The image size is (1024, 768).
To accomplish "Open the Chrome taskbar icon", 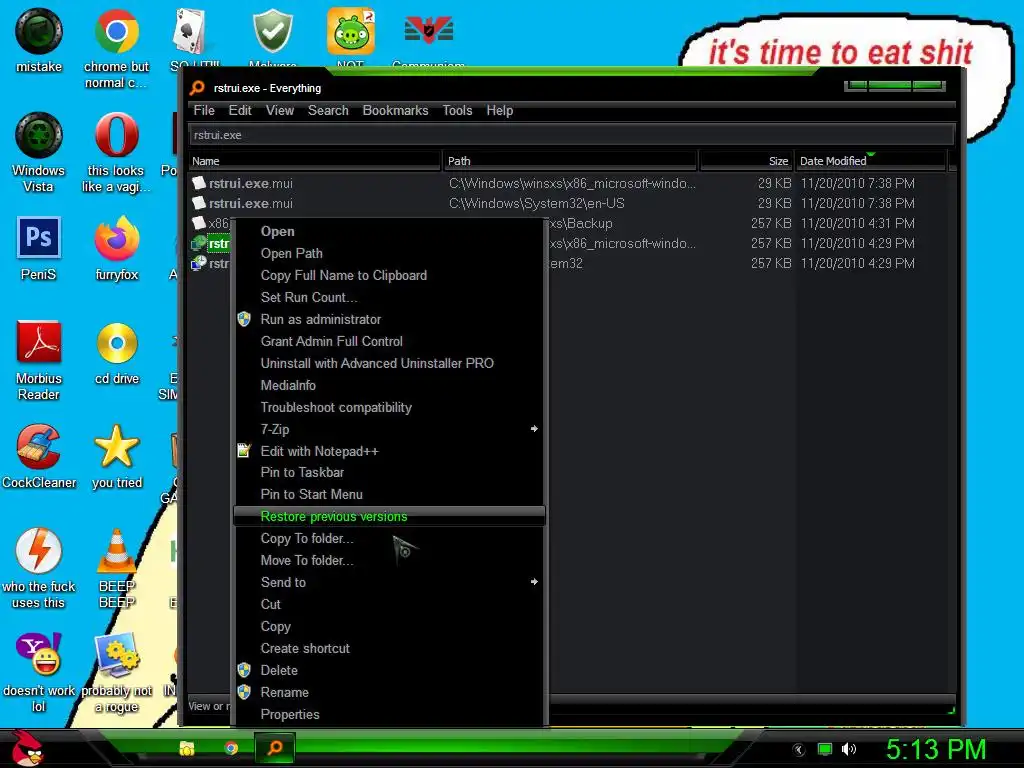I will pos(231,748).
